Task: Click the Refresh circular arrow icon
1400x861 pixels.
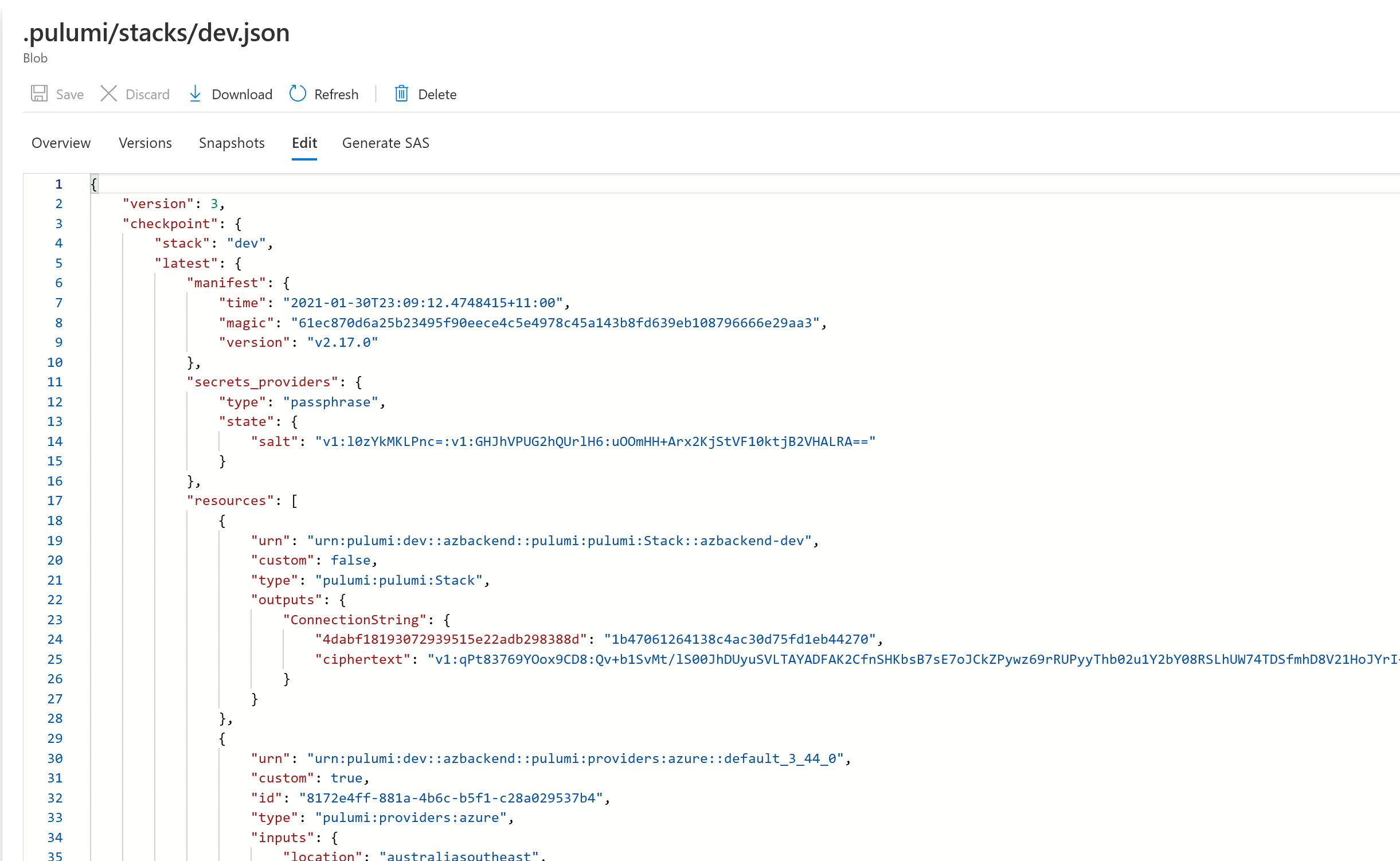Action: (x=298, y=93)
